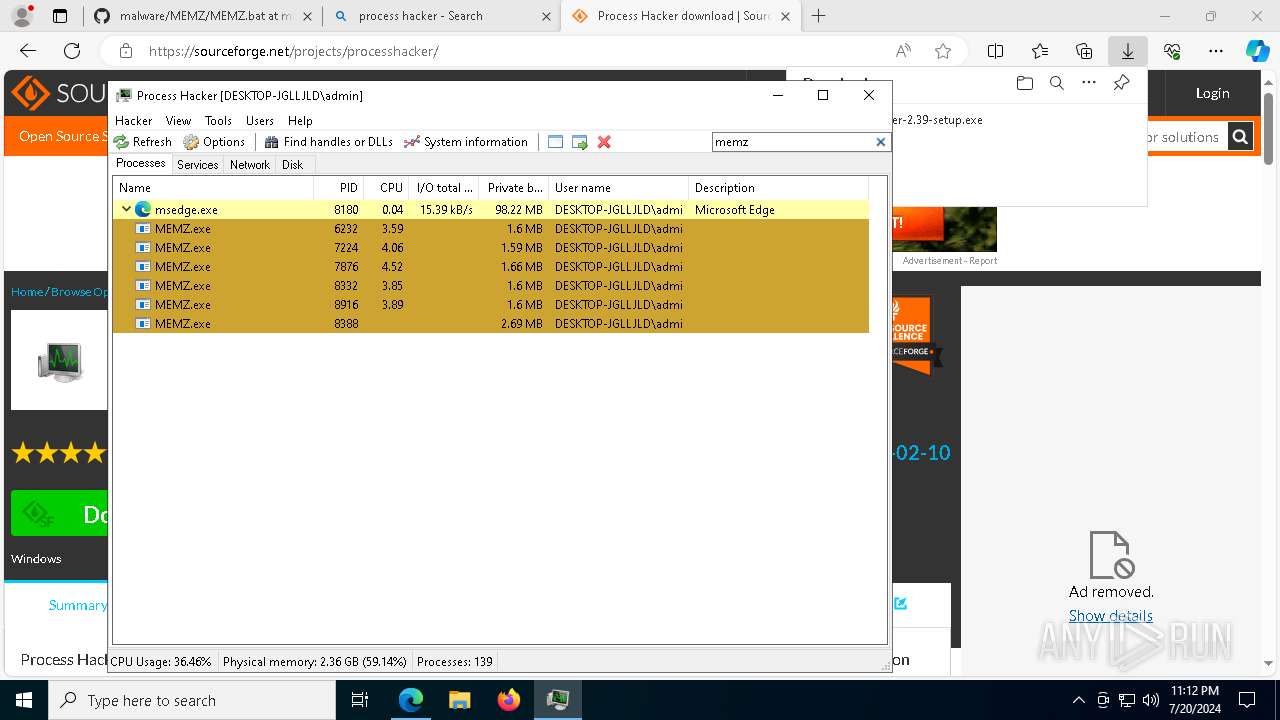Select MEMZ.exe with PID 8332
Viewport: 1280px width, 720px height.
(491, 286)
